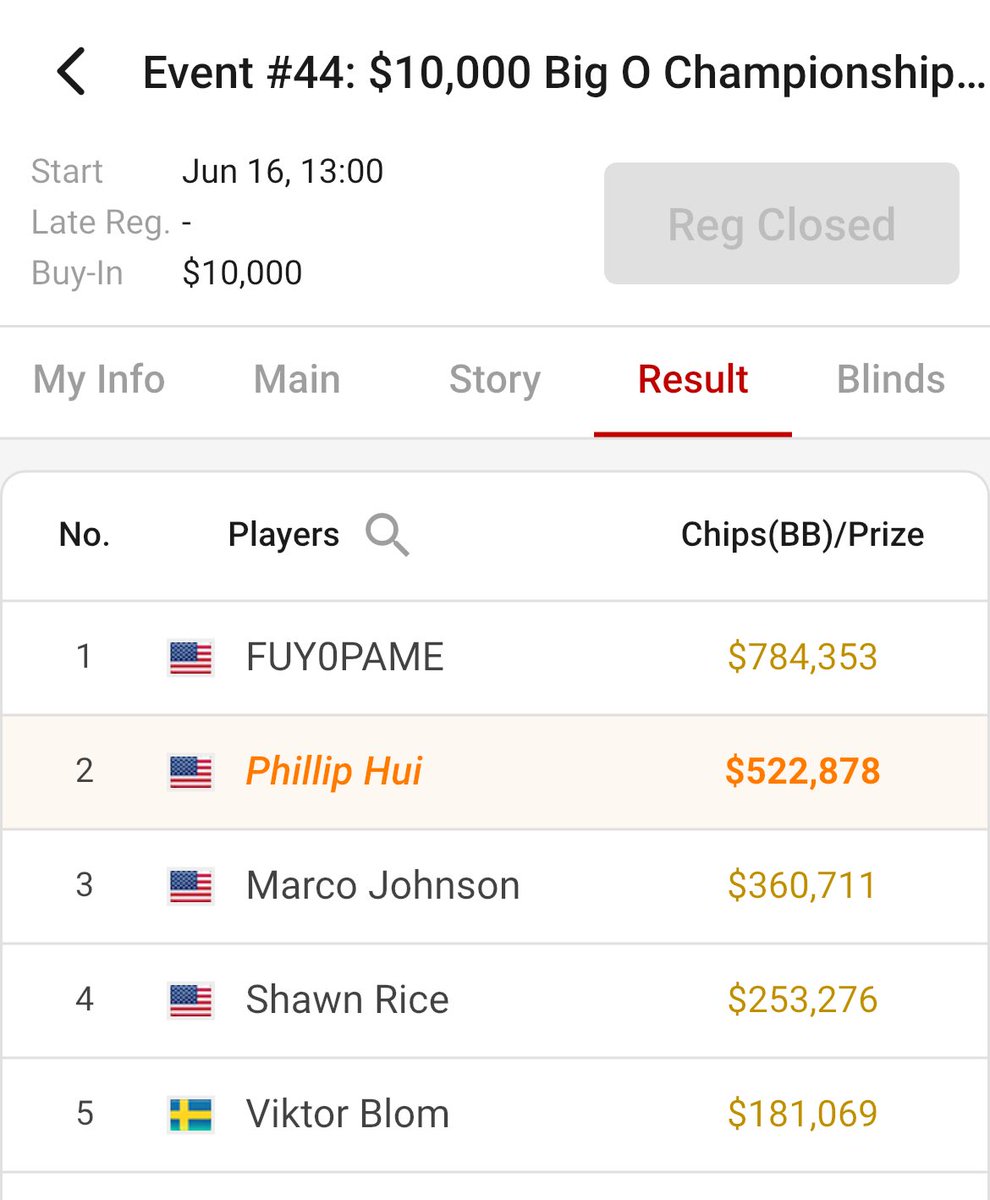Open FUY0PAME player row
This screenshot has width=990, height=1200.
[x=495, y=658]
